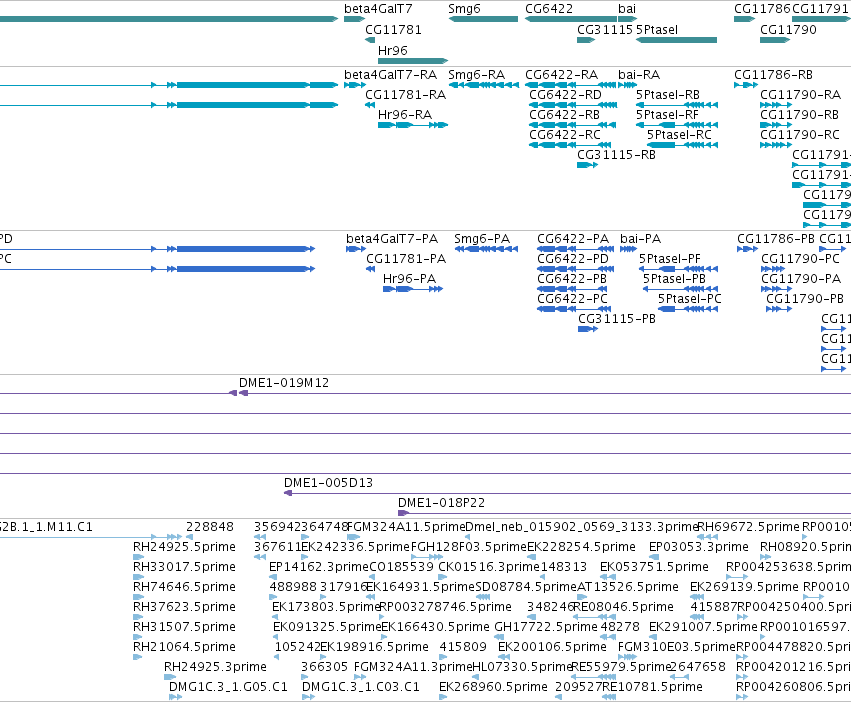Select the CG11790 gene label
Viewport: 851px width, 702px height.
click(x=788, y=29)
